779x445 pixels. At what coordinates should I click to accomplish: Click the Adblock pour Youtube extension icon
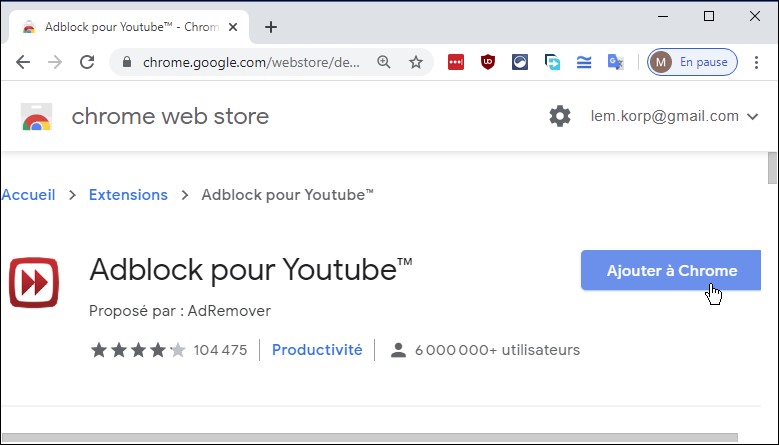(x=34, y=282)
